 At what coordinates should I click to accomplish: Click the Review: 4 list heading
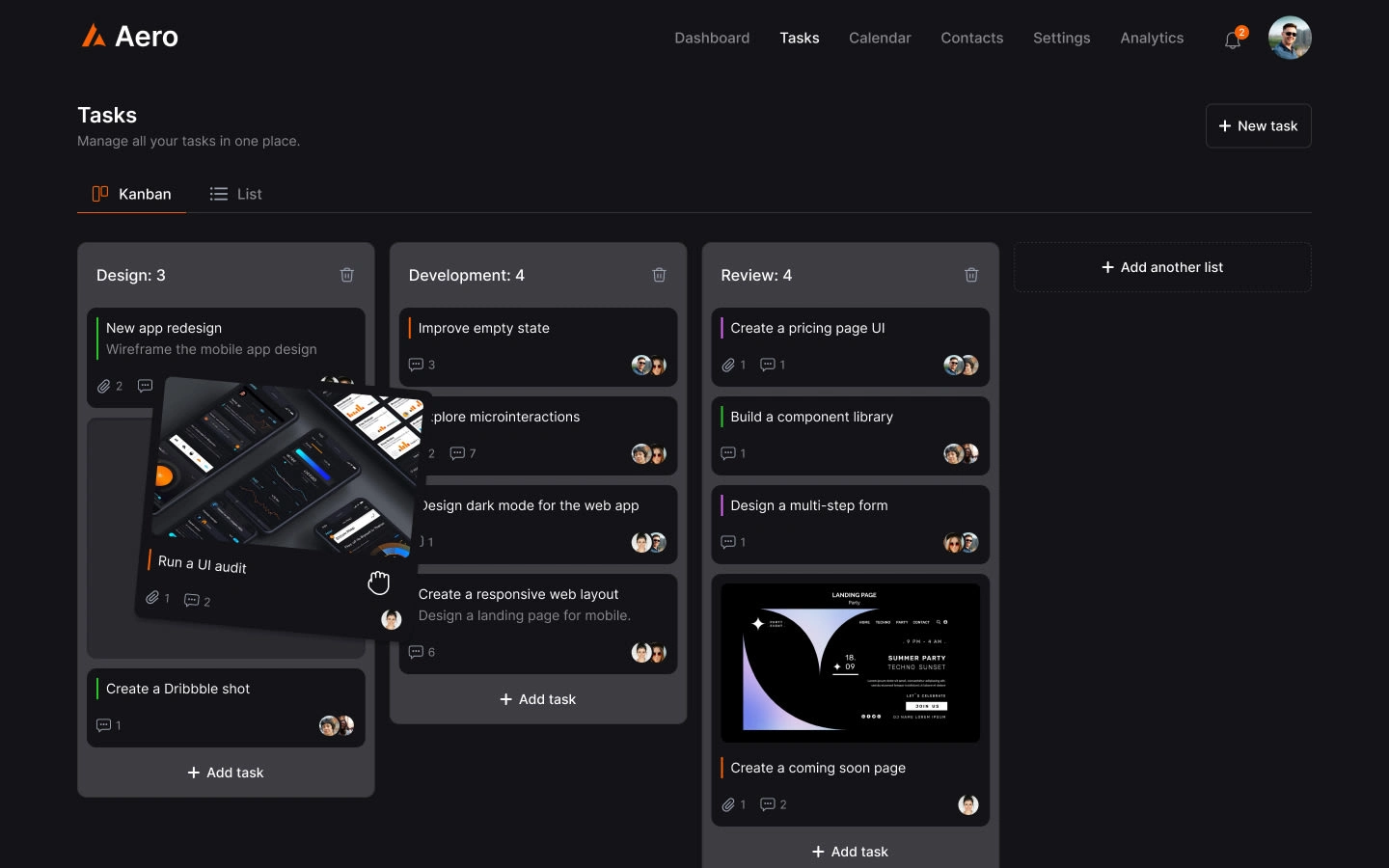point(756,275)
